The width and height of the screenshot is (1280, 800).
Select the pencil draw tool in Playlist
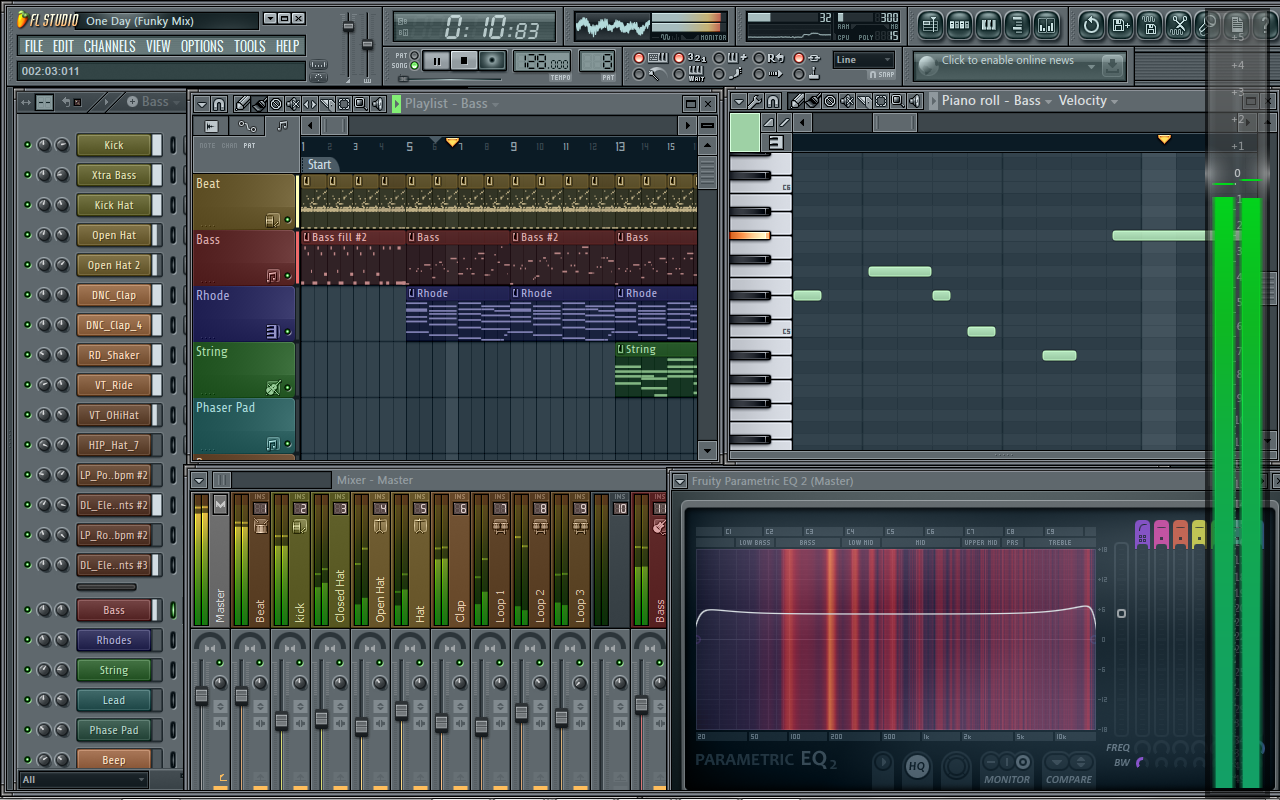(x=242, y=104)
